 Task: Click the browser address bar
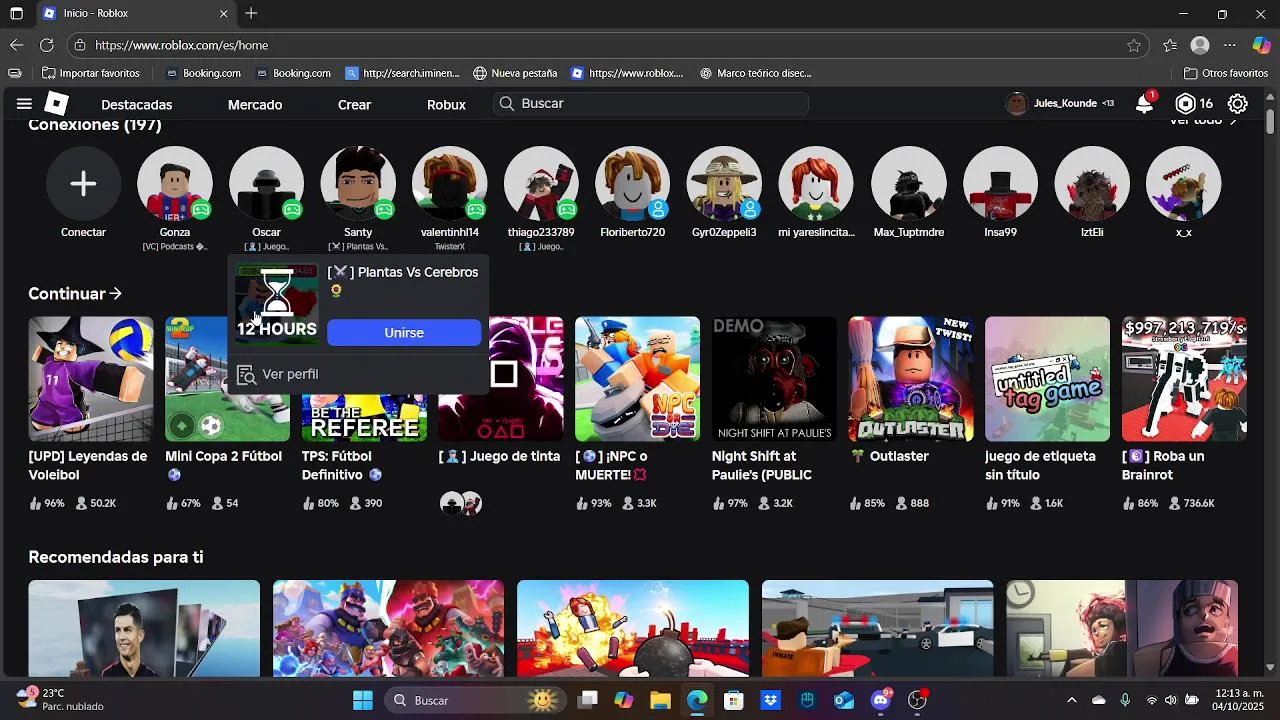click(607, 45)
